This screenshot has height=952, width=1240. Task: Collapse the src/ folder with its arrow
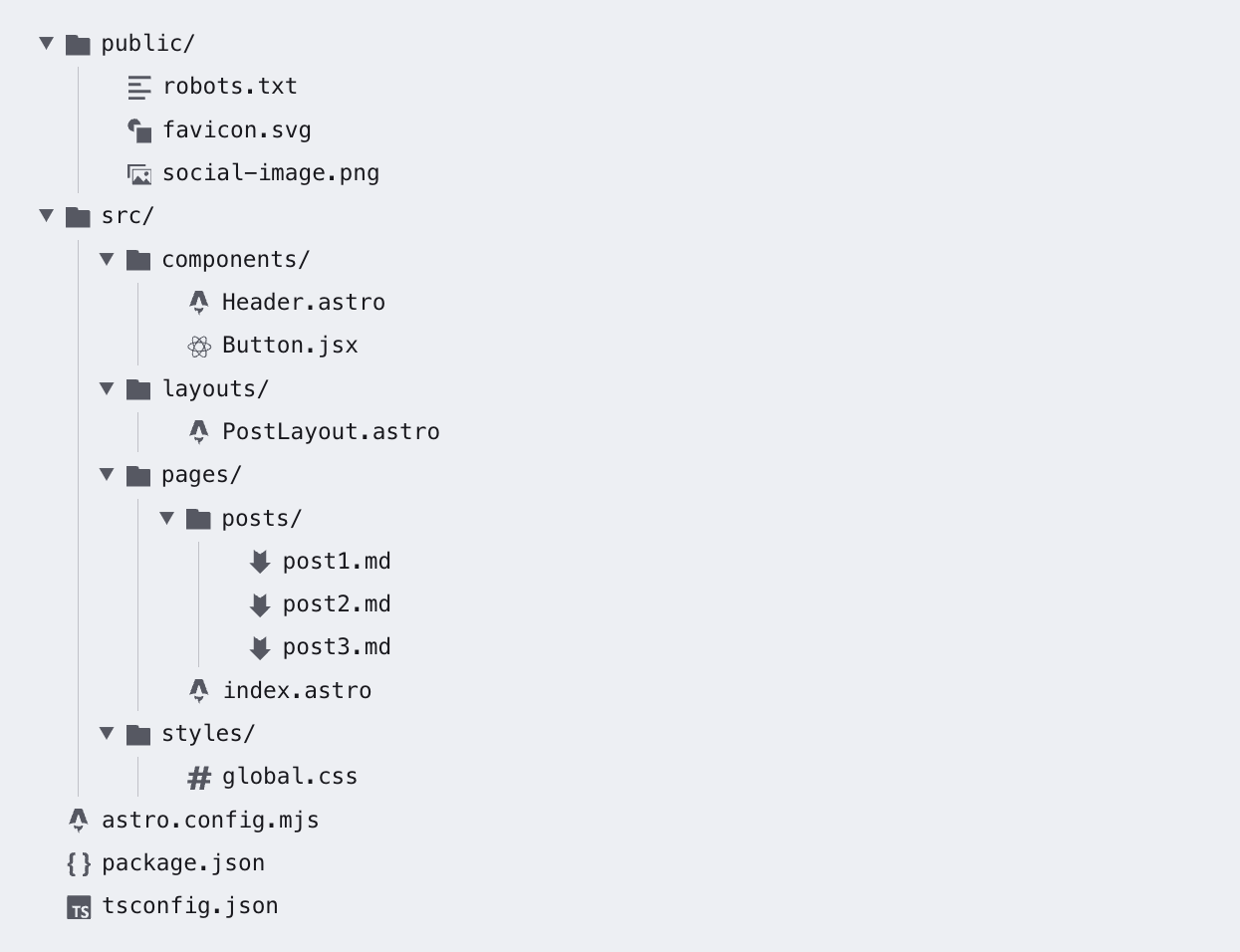(x=46, y=215)
